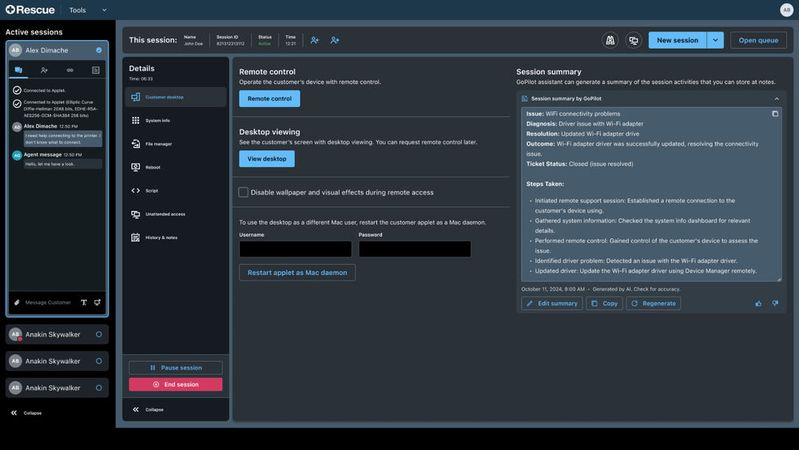
Task: Switch to the add-person tab in session card
Action: [44, 70]
